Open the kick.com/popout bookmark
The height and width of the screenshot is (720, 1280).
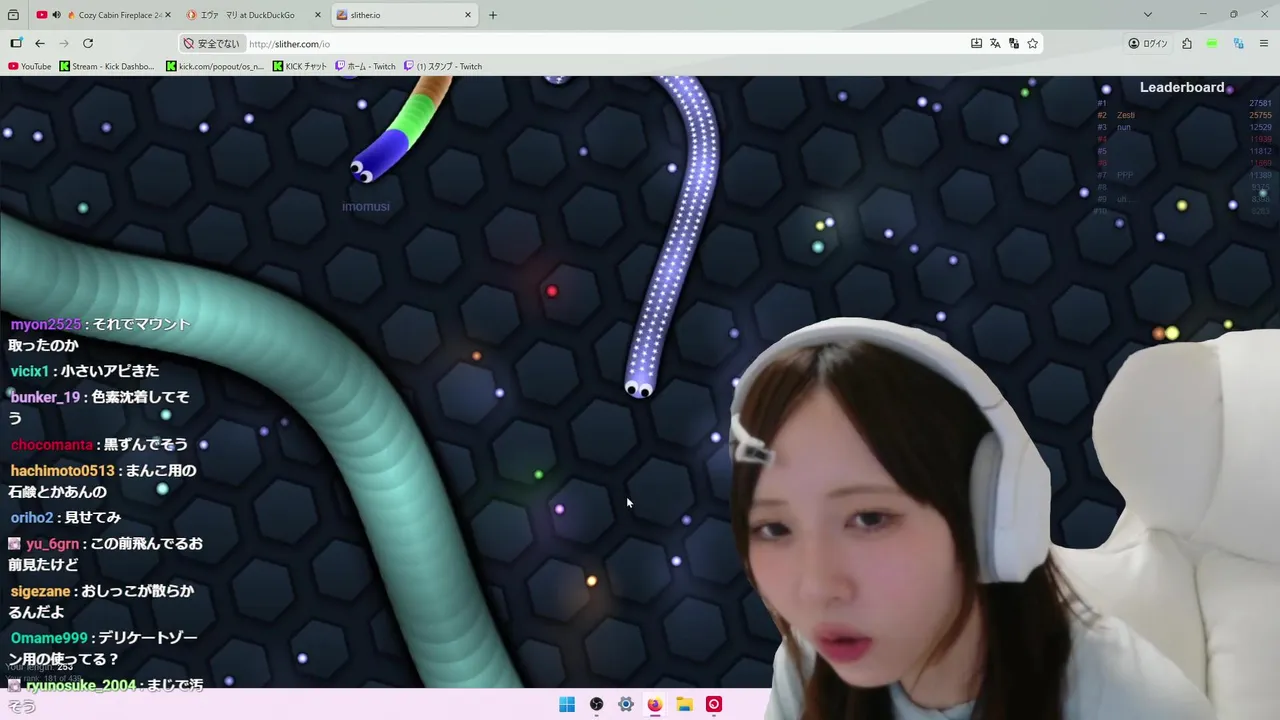pos(215,66)
